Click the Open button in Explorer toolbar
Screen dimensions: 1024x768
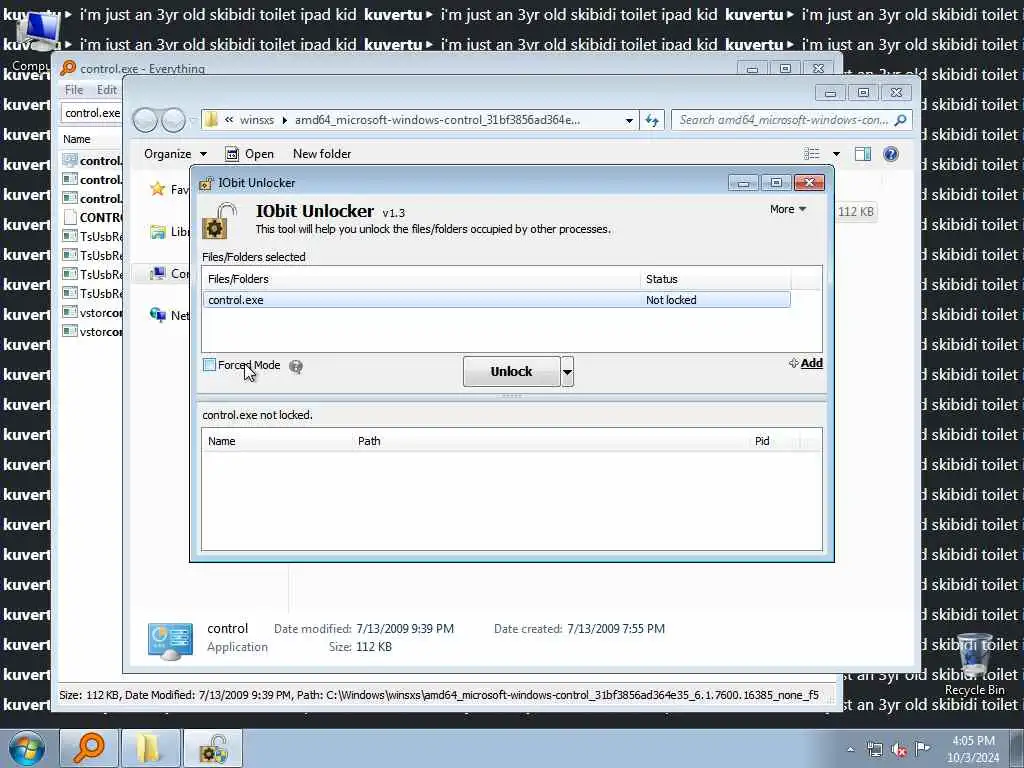249,153
